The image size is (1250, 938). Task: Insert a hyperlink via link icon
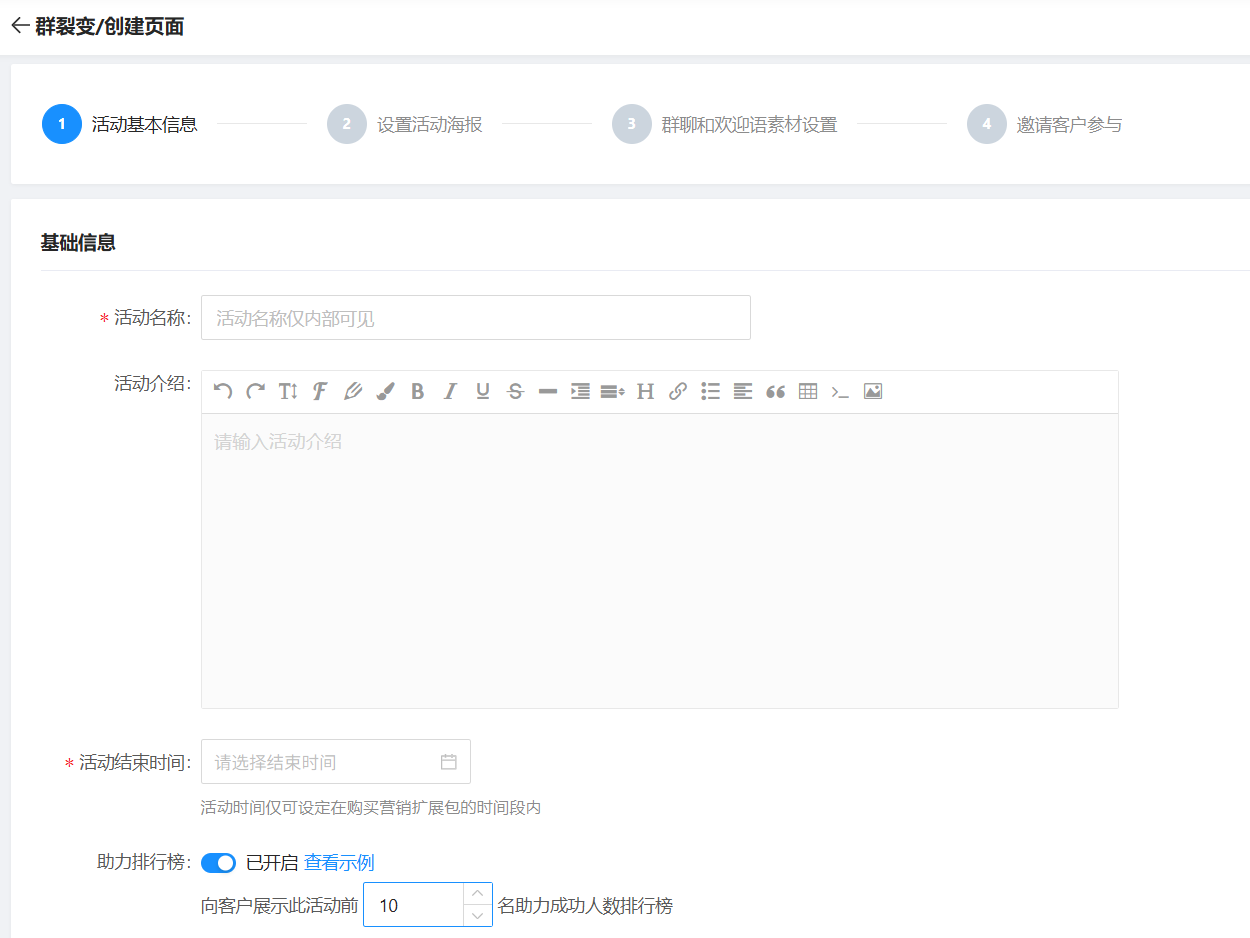coord(678,392)
